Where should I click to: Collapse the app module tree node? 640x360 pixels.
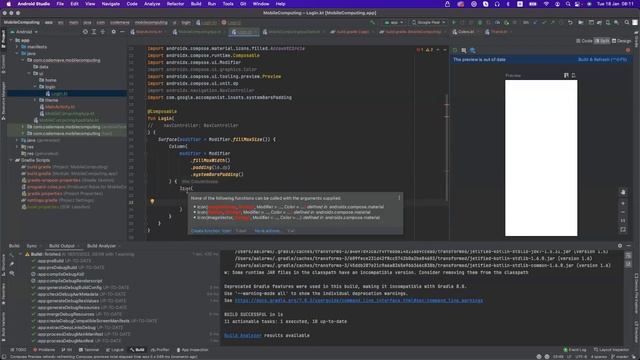(x=11, y=40)
